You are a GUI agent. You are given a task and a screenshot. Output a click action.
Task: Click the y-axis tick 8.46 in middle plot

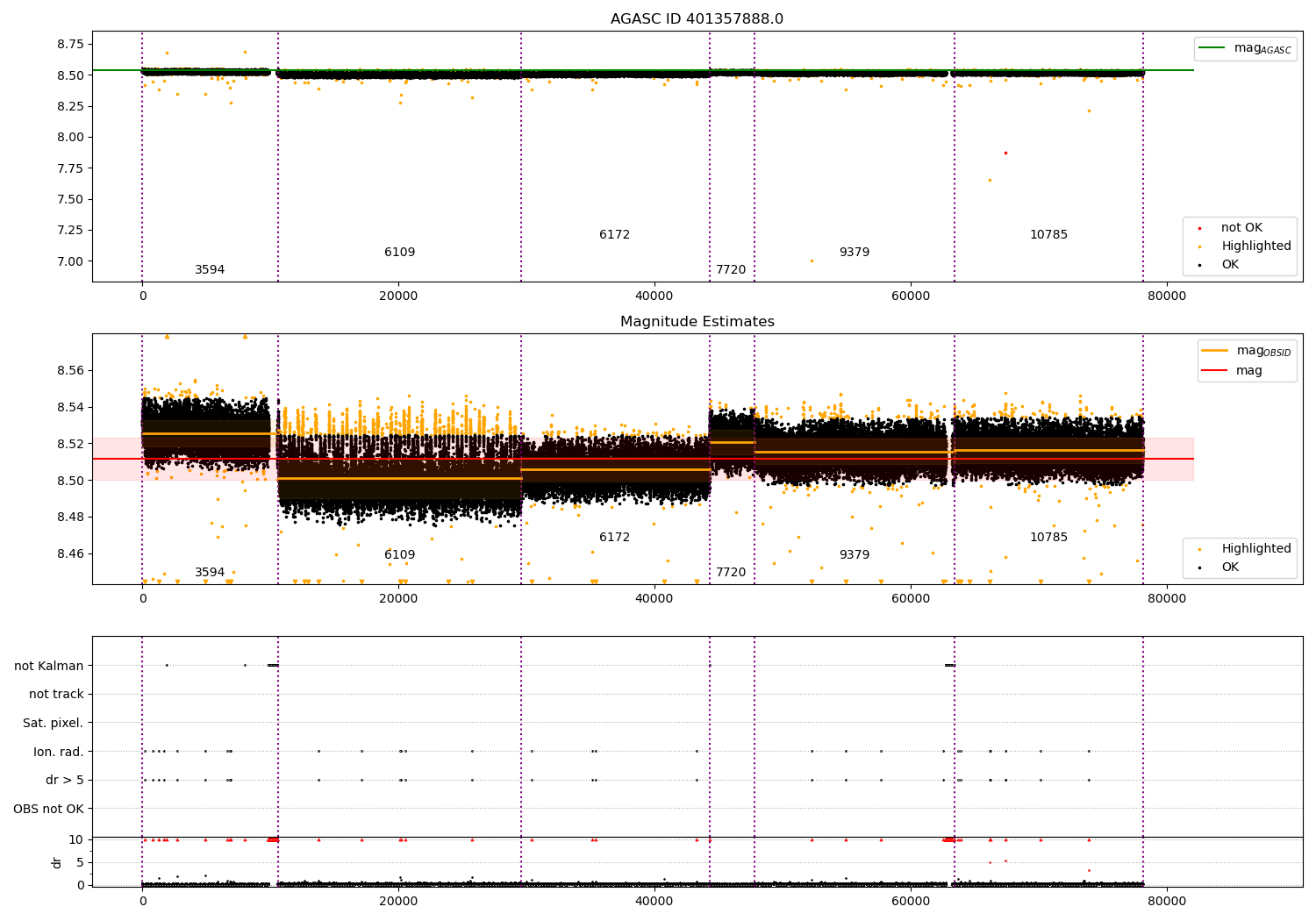pos(69,553)
